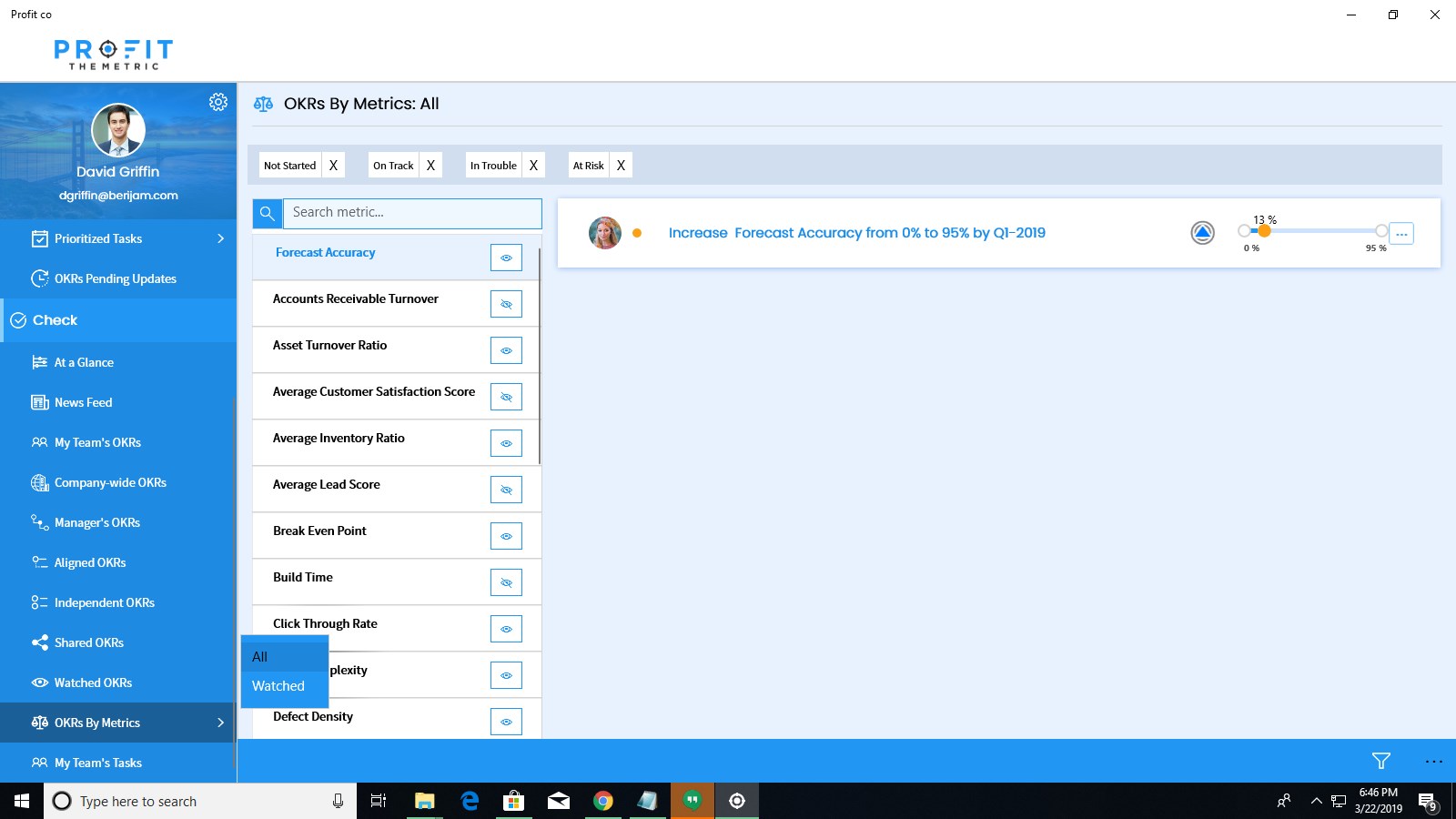The image size is (1456, 819).
Task: Show hidden tray icons arrow
Action: (1316, 801)
